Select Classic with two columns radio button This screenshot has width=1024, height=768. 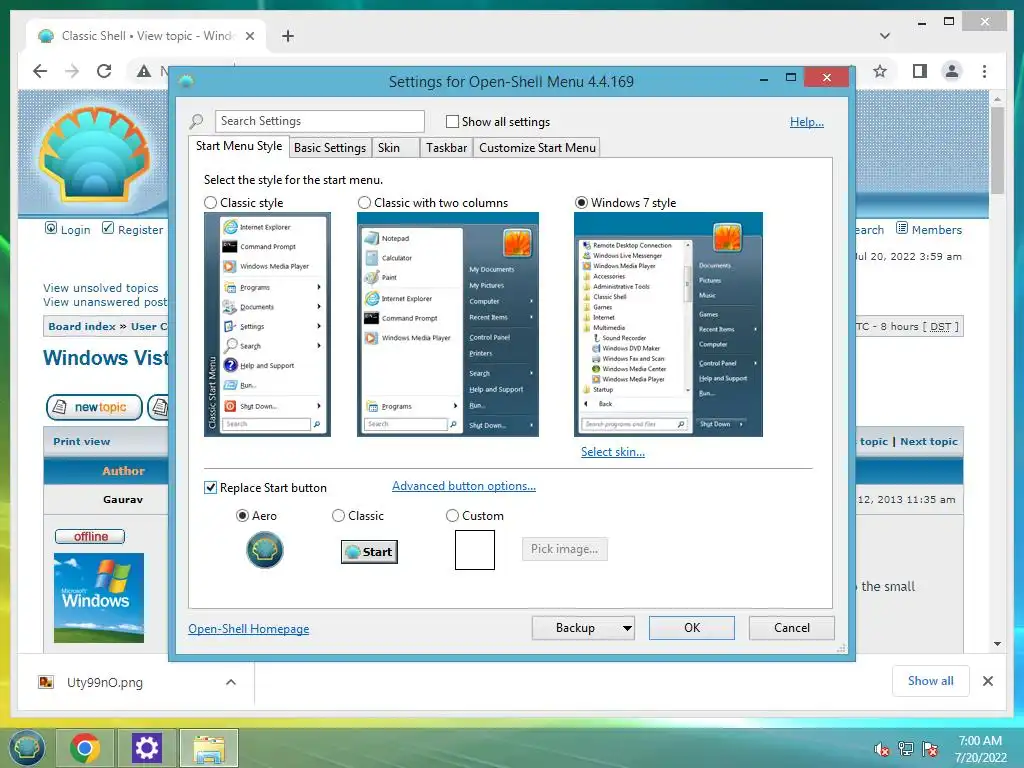(x=364, y=202)
